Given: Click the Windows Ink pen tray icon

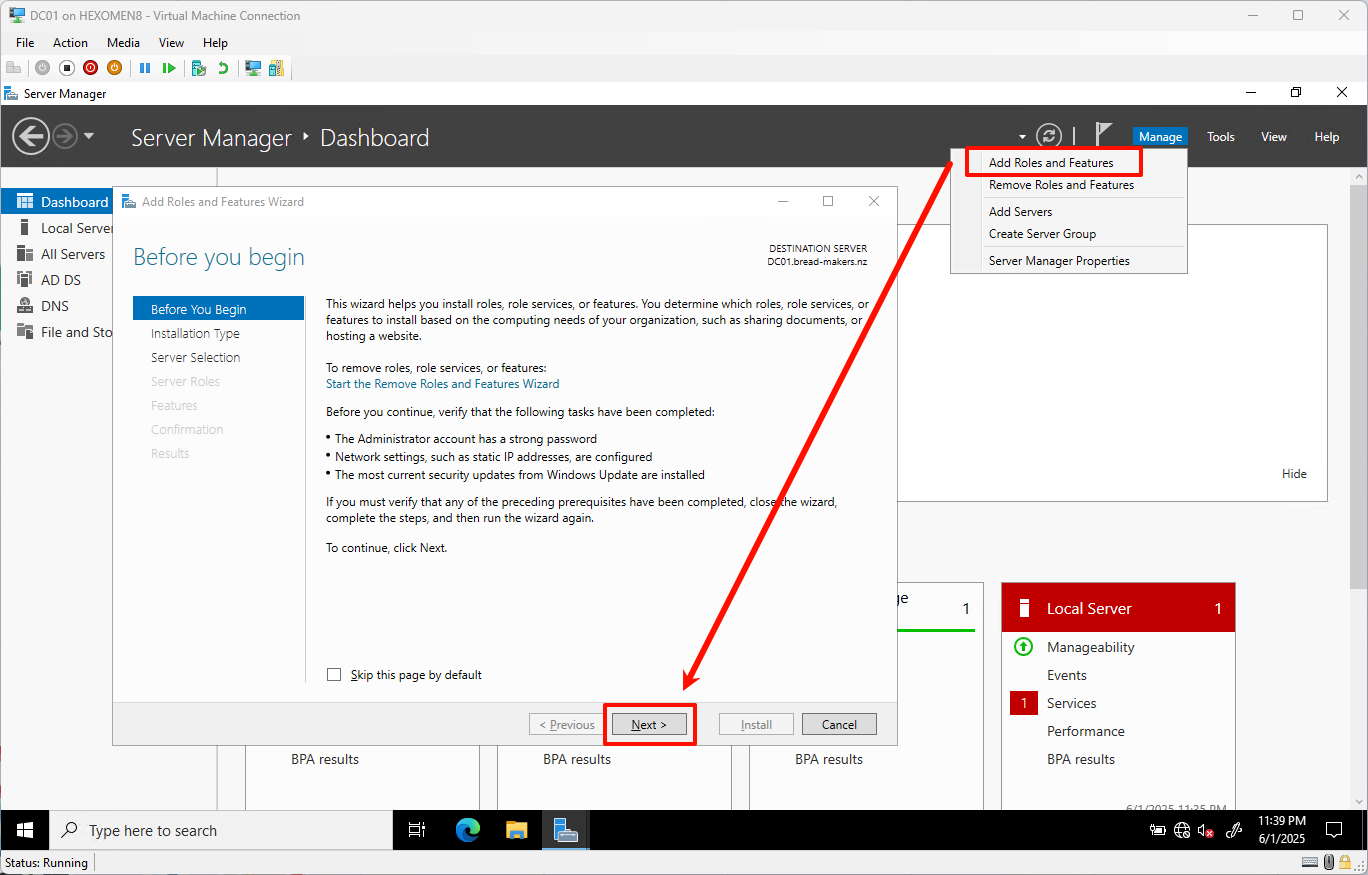Looking at the screenshot, I should [x=1234, y=830].
